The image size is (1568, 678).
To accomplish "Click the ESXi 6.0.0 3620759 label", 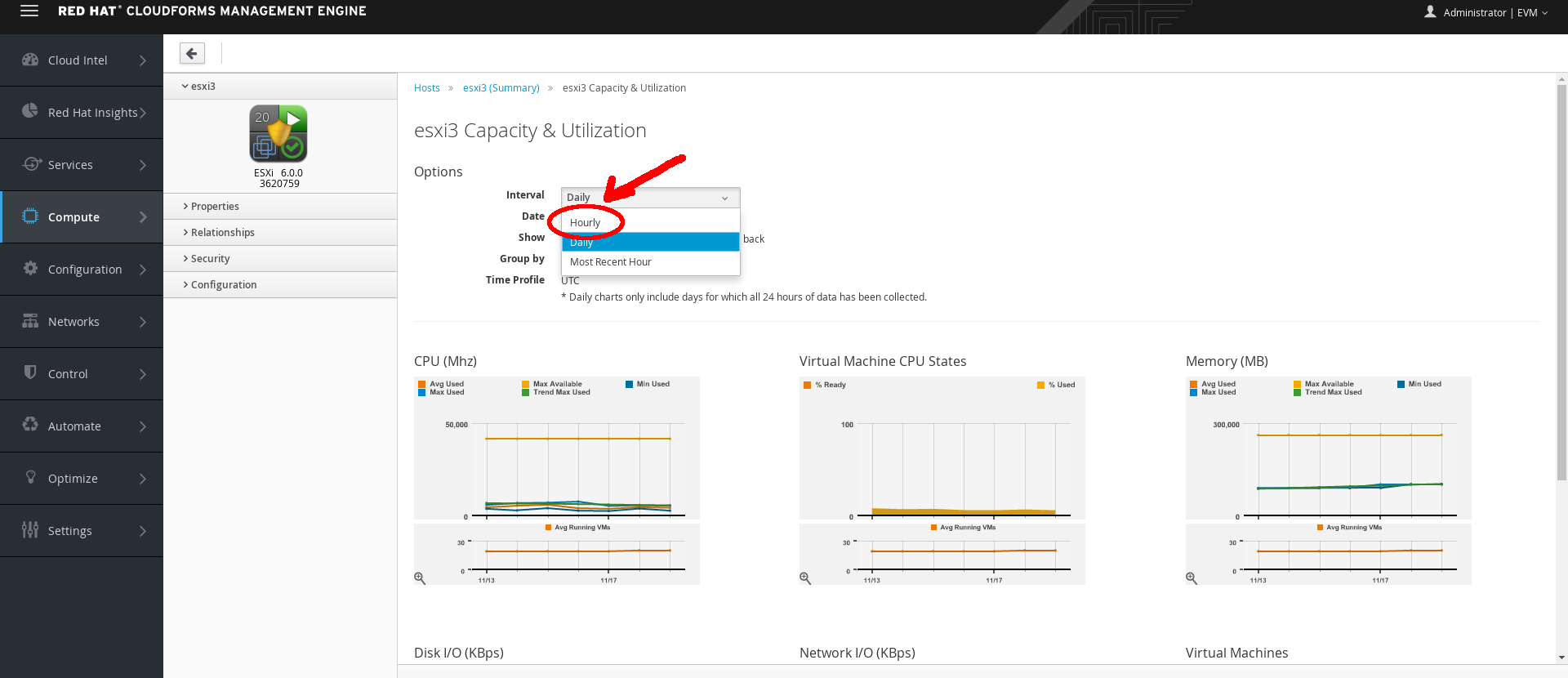I will coord(278,178).
